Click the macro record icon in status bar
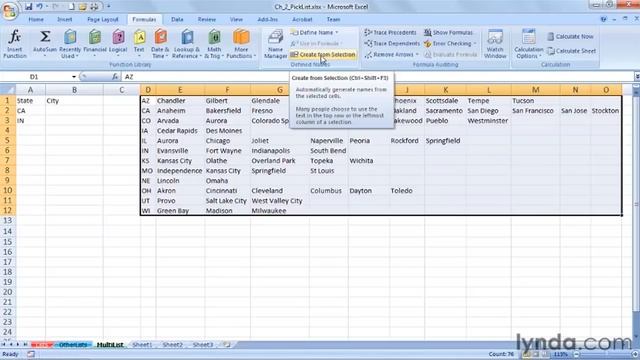Screen dimensions: 640x360 [x=31, y=354]
